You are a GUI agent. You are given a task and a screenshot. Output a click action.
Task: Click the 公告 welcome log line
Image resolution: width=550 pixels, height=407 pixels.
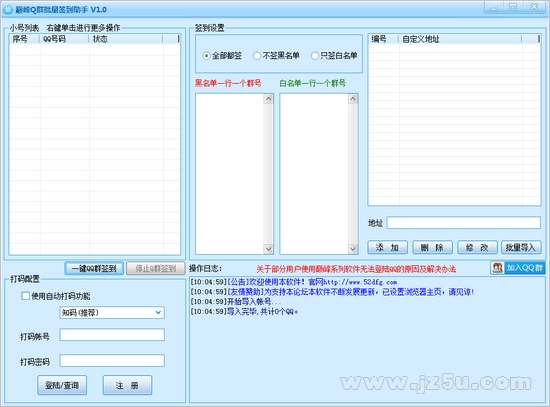tap(294, 282)
